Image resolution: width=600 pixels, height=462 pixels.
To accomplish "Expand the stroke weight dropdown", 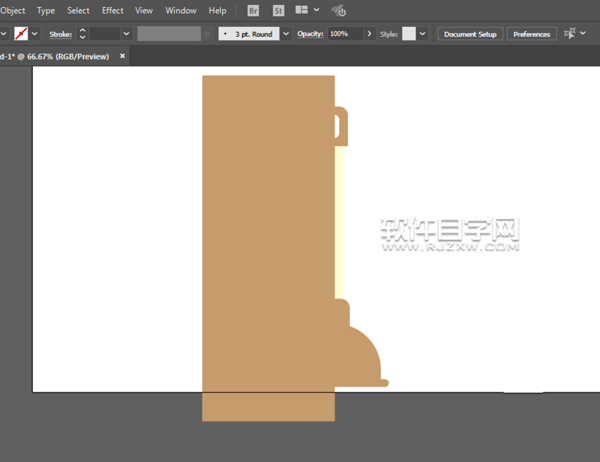I will pos(126,34).
